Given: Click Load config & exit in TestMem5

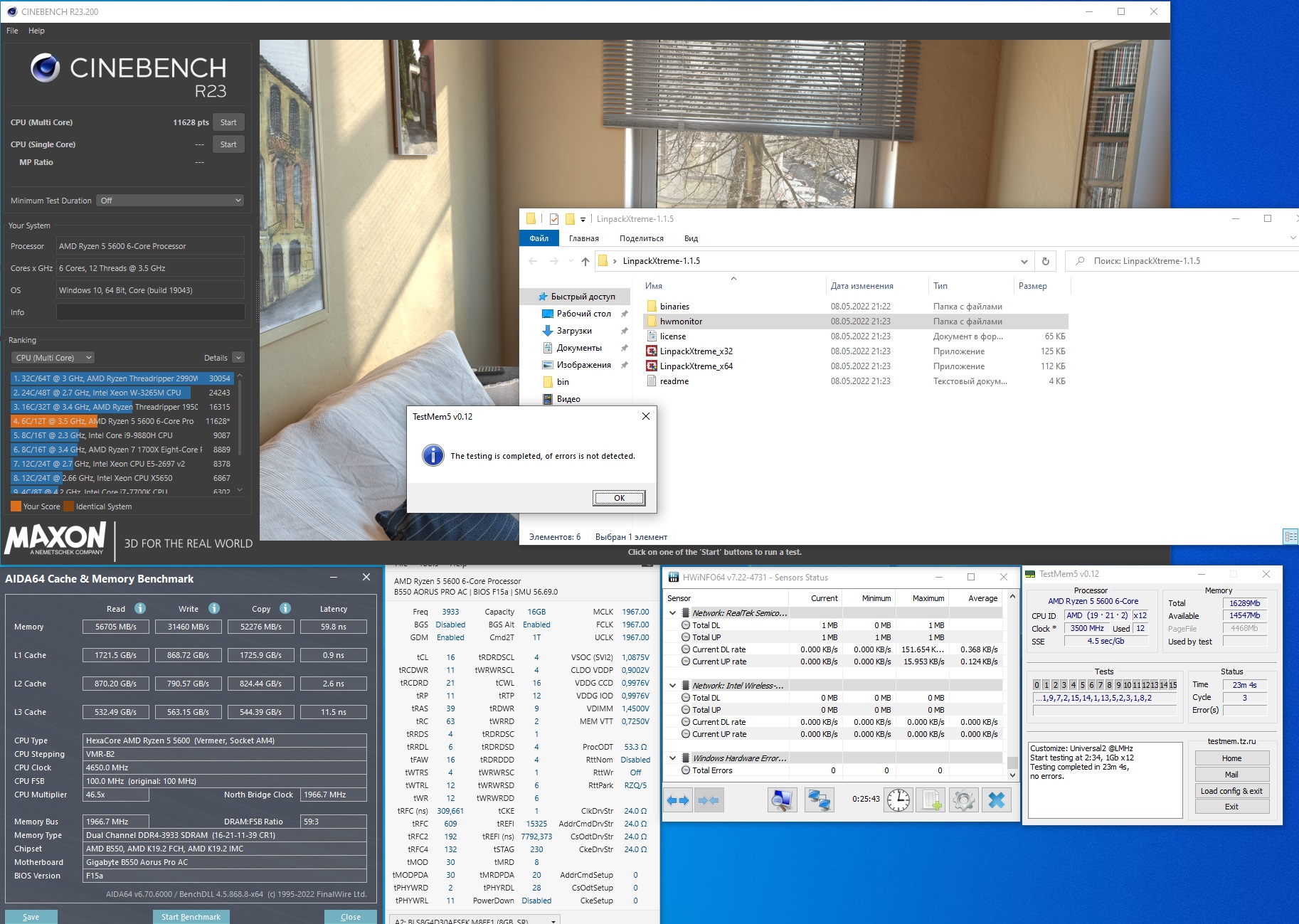Looking at the screenshot, I should click(1231, 791).
